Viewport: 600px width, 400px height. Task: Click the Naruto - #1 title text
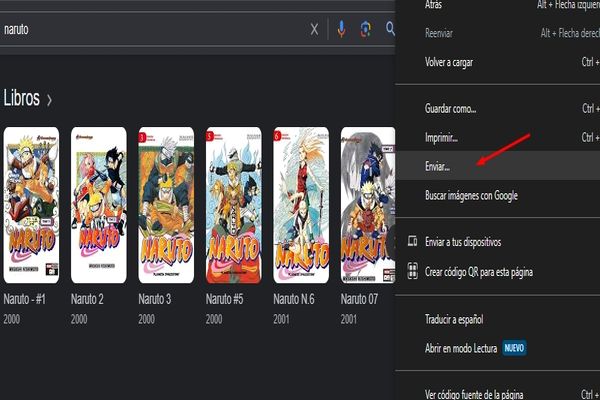[x=24, y=299]
